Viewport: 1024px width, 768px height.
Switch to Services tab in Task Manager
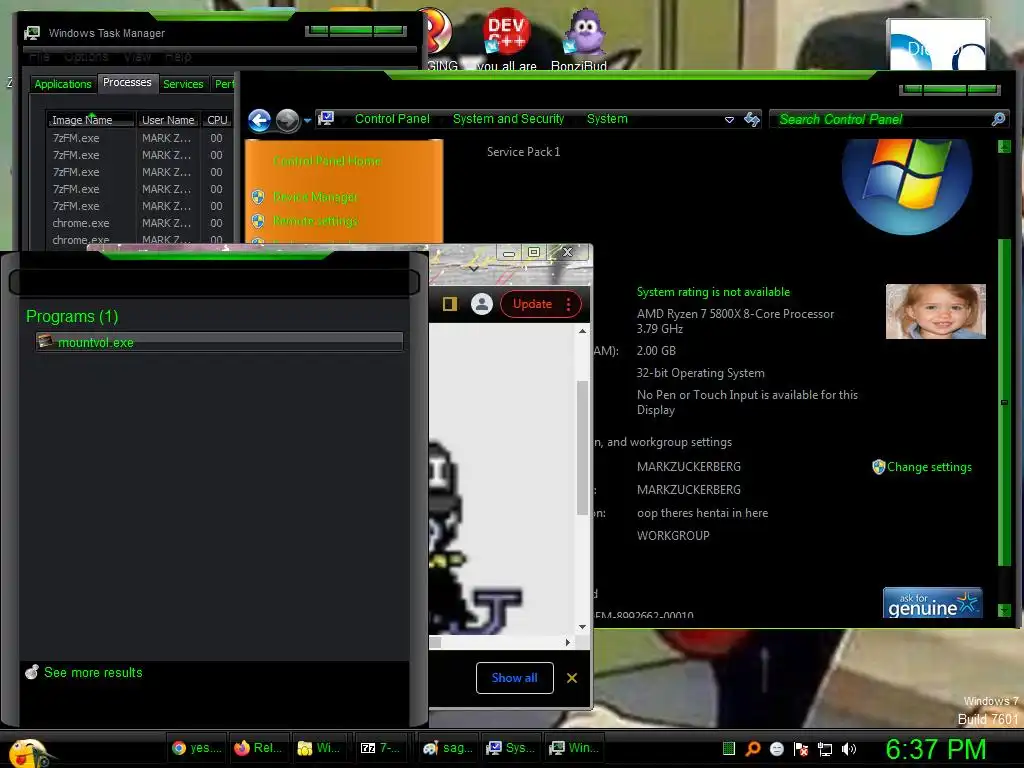pos(183,84)
